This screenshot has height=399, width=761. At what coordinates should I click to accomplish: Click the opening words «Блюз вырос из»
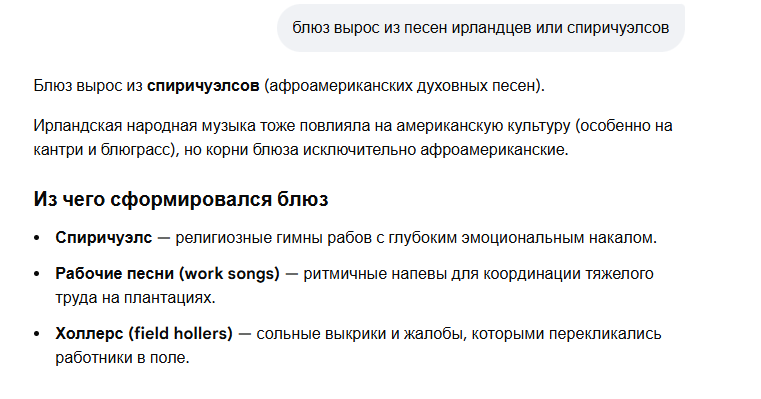point(88,86)
